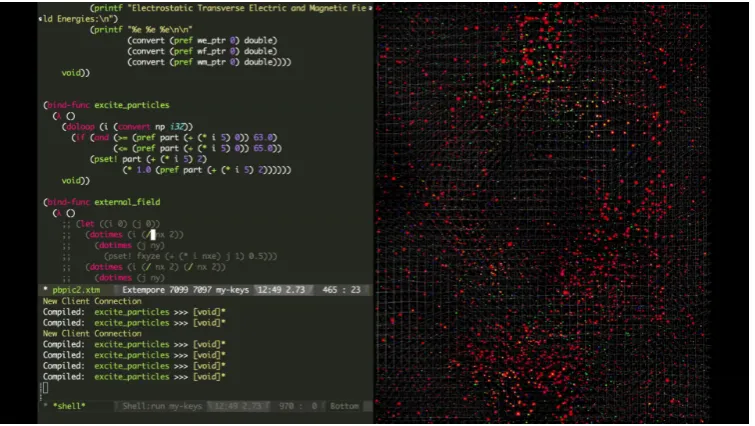
Task: Click the first New Client Connection message in shell
Action: pyautogui.click(x=92, y=301)
